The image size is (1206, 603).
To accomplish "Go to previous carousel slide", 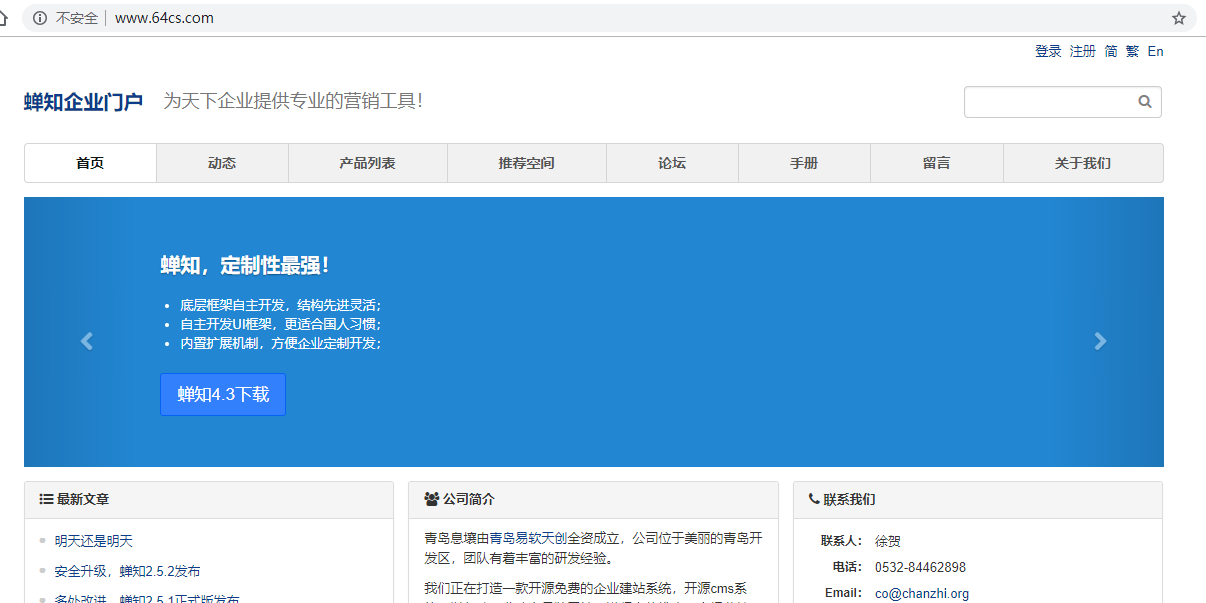I will (87, 341).
